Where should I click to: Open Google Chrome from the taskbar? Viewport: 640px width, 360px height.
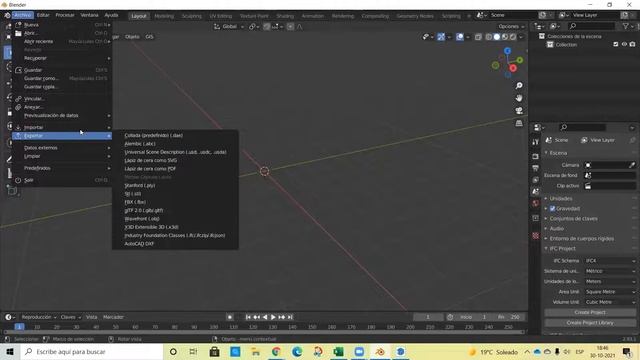[x=276, y=351]
